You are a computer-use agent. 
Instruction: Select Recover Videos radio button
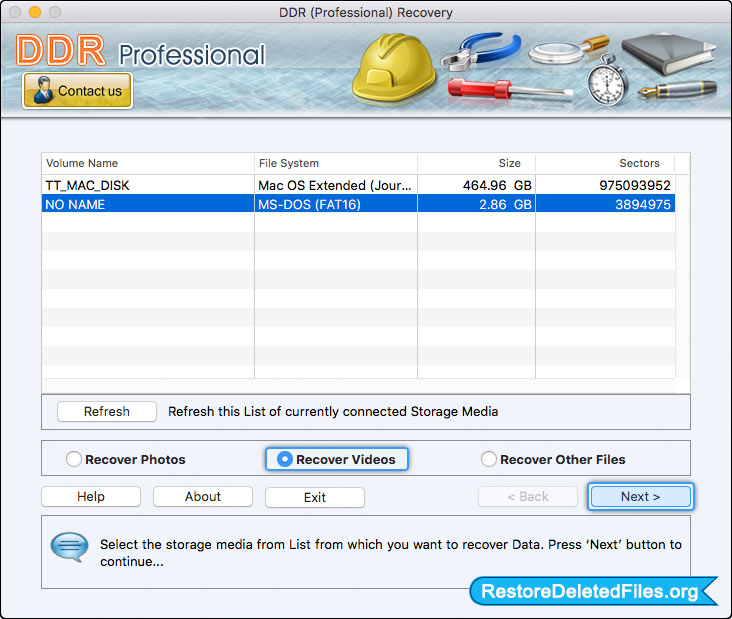point(285,459)
